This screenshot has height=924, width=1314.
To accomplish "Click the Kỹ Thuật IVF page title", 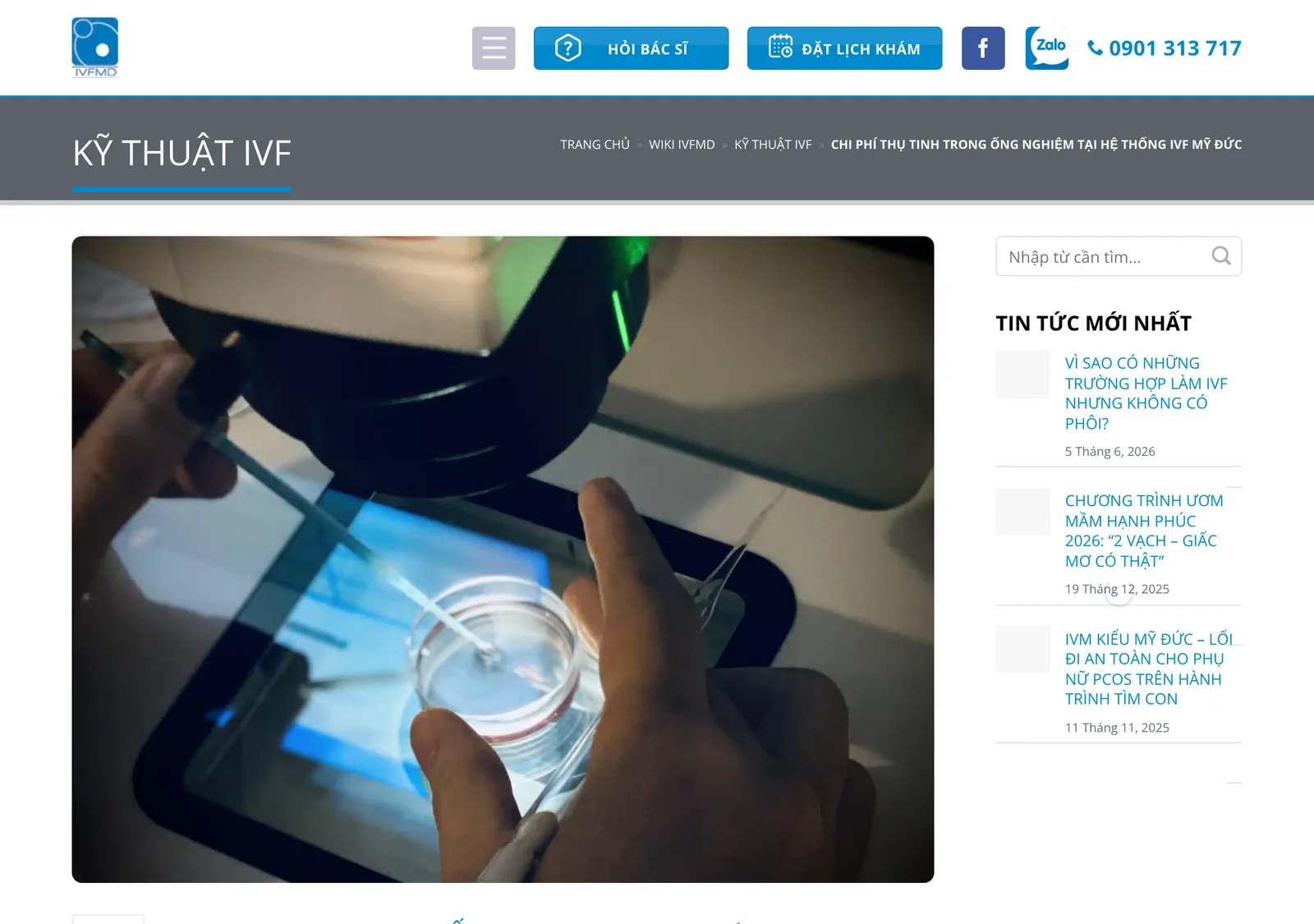I will point(181,154).
